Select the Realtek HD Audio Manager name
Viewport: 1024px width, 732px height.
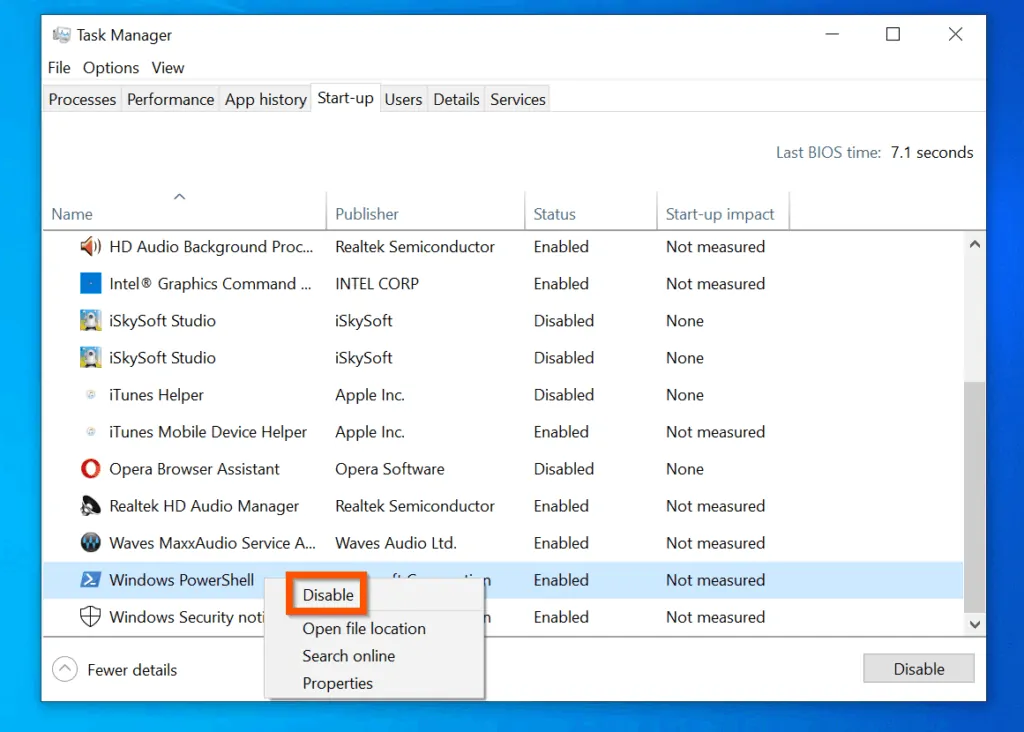point(204,506)
